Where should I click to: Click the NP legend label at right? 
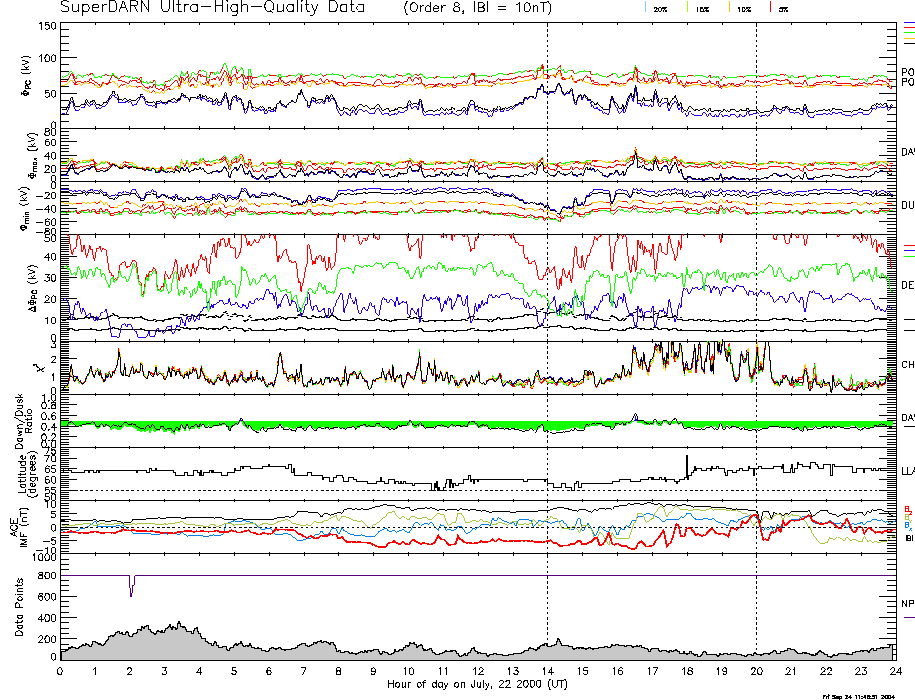907,604
